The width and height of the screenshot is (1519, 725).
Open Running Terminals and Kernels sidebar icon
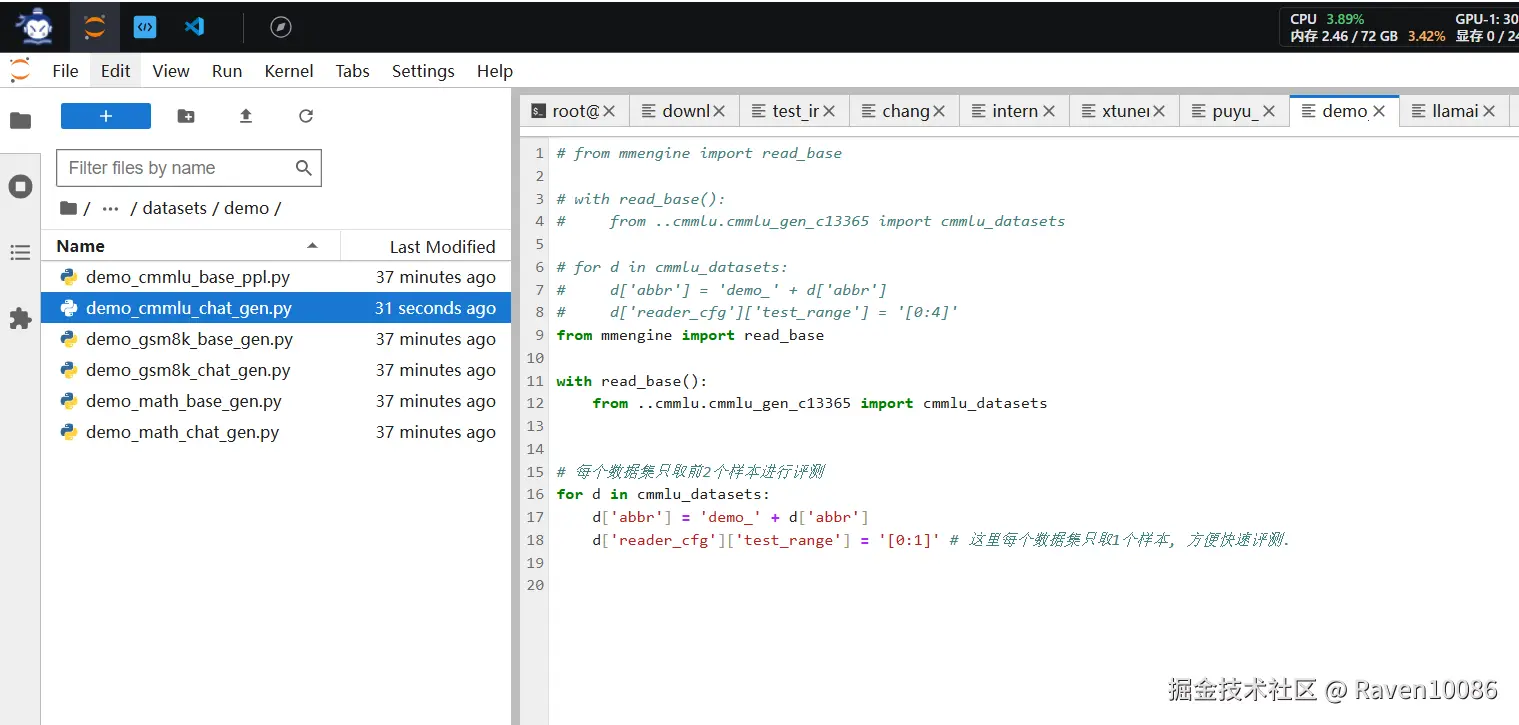tap(20, 186)
